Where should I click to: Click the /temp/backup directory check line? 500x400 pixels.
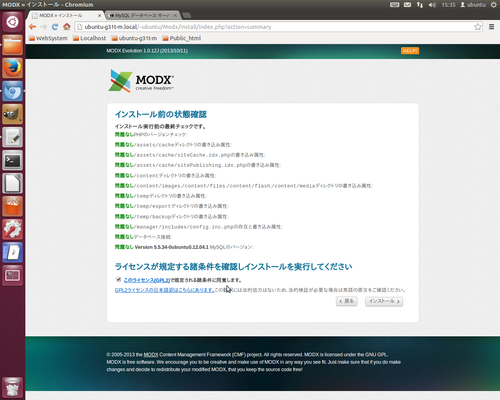coord(172,216)
